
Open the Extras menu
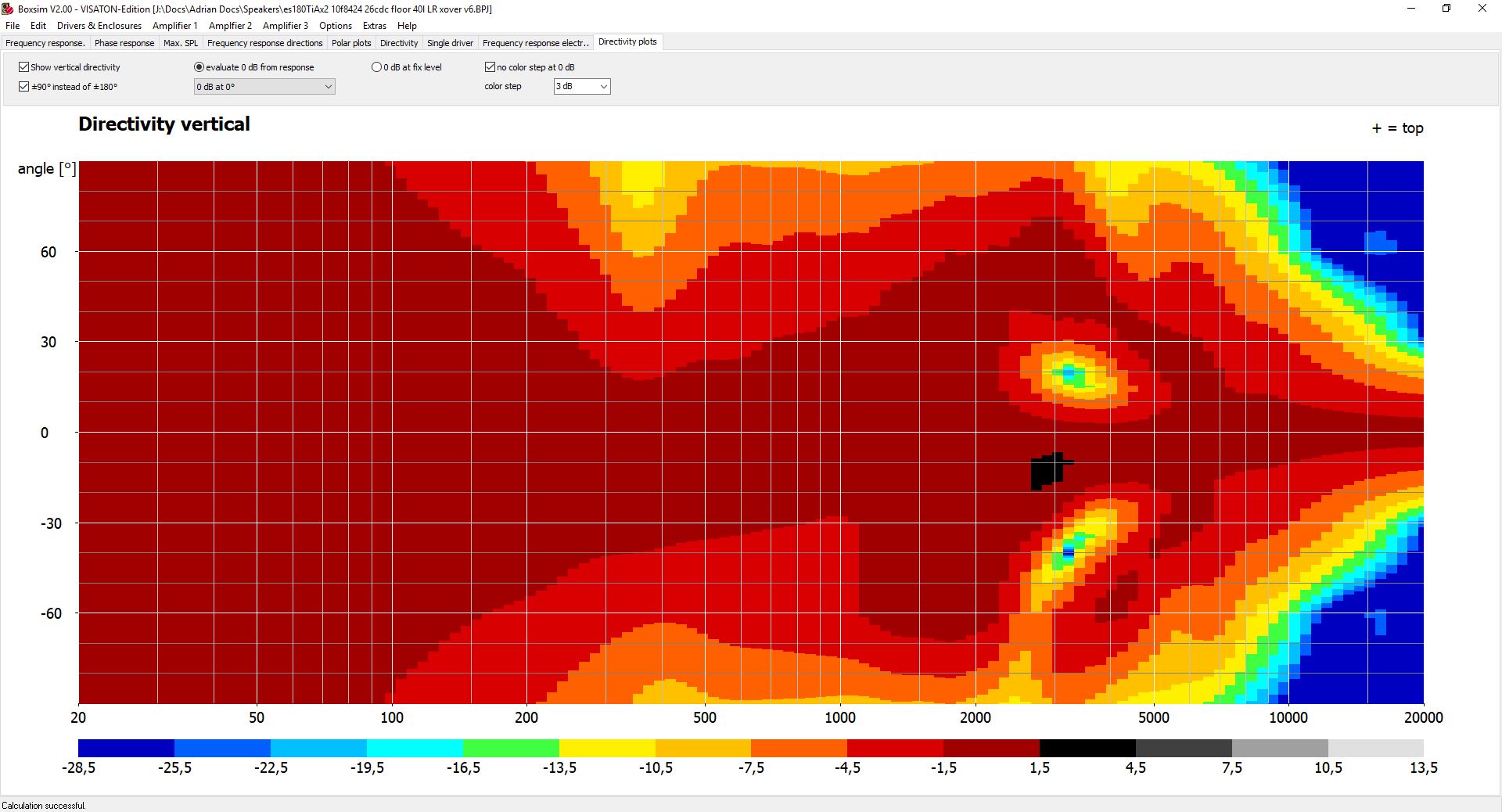pyautogui.click(x=375, y=26)
